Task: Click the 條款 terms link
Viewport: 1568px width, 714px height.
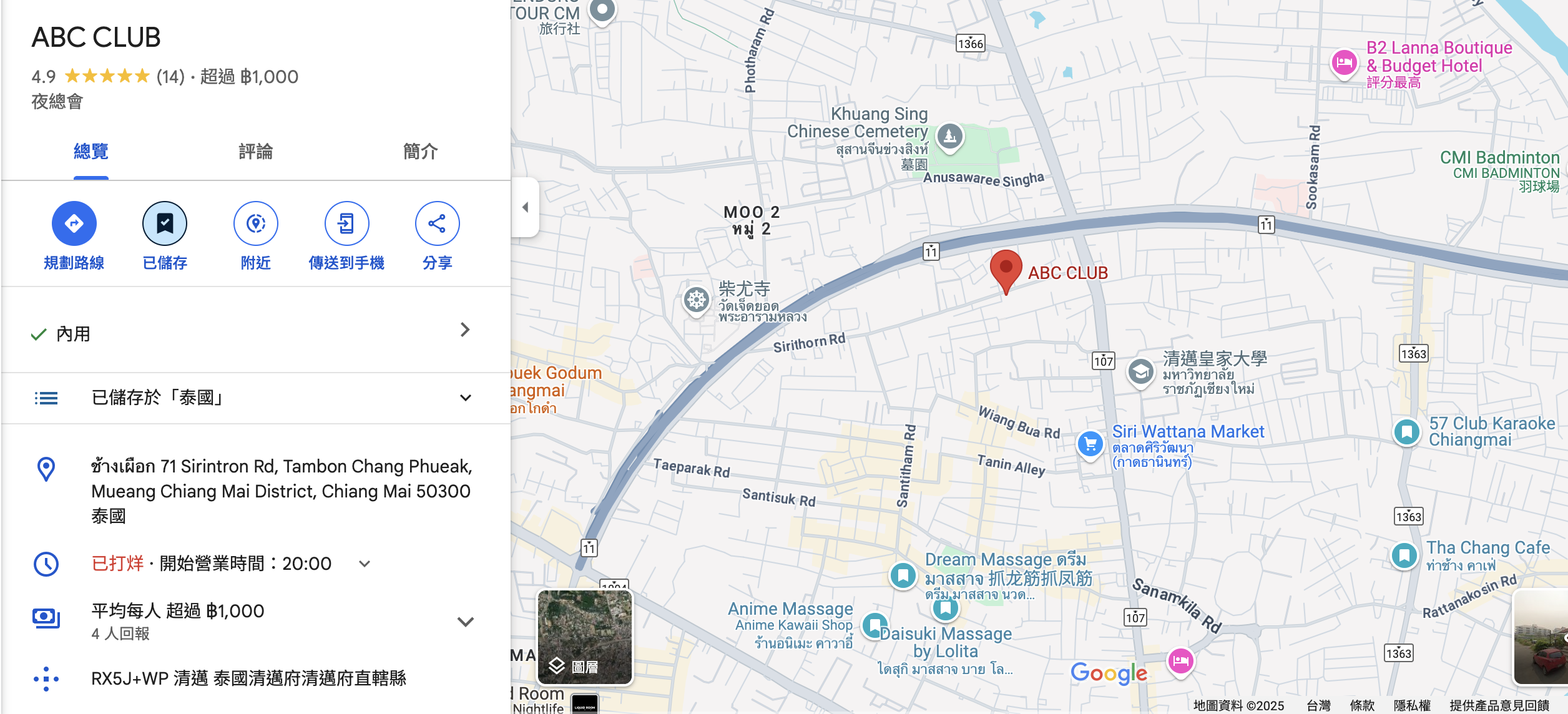Action: tap(1362, 705)
